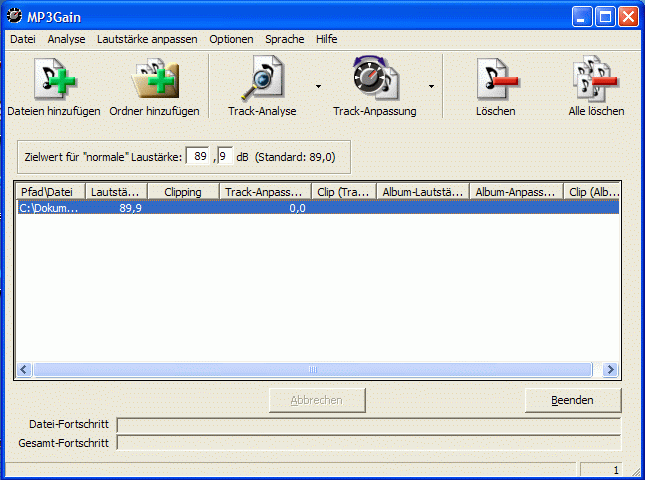Click the greyed Abbrechen button

317,400
